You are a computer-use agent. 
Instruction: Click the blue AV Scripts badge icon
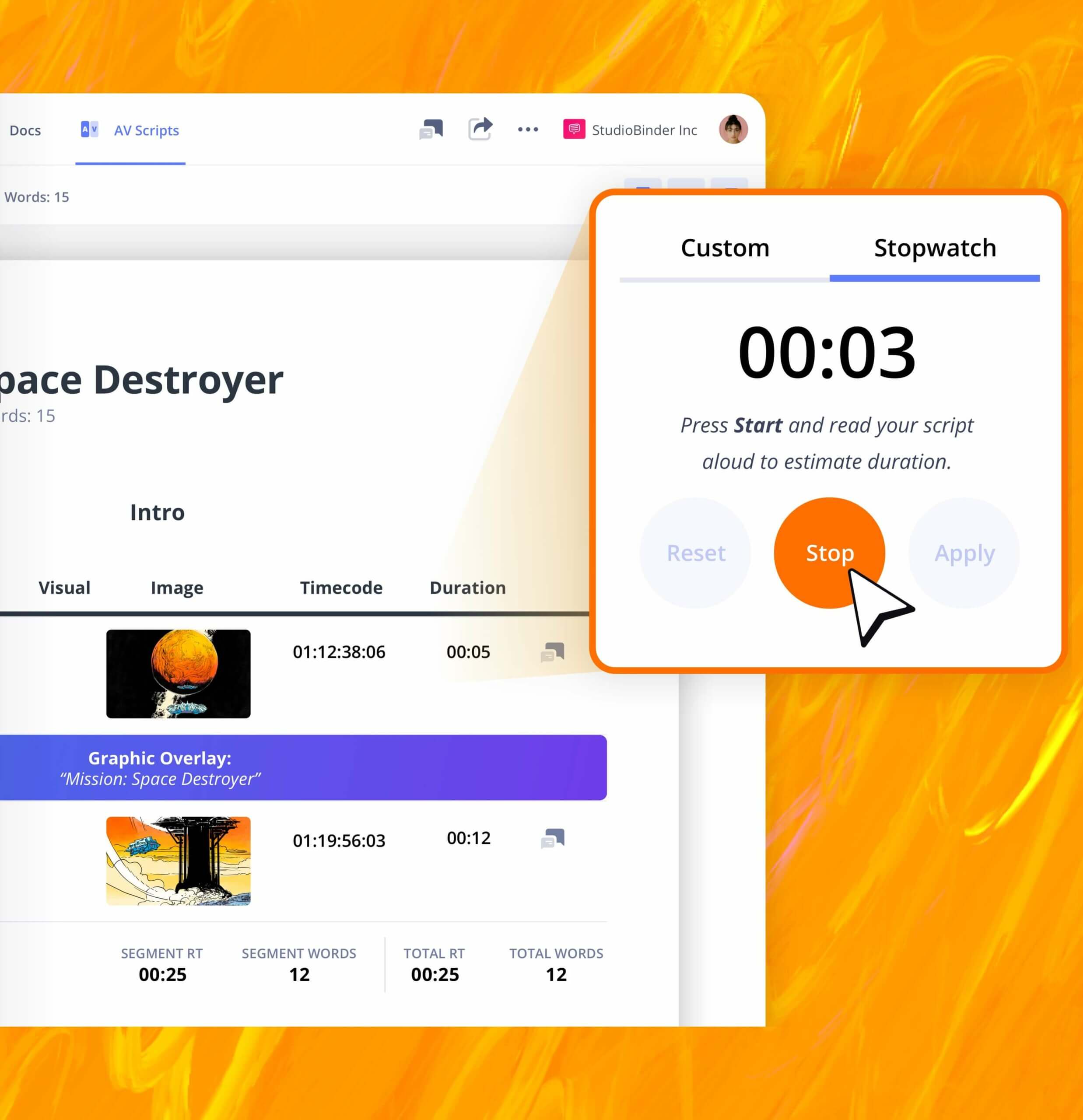(x=88, y=129)
